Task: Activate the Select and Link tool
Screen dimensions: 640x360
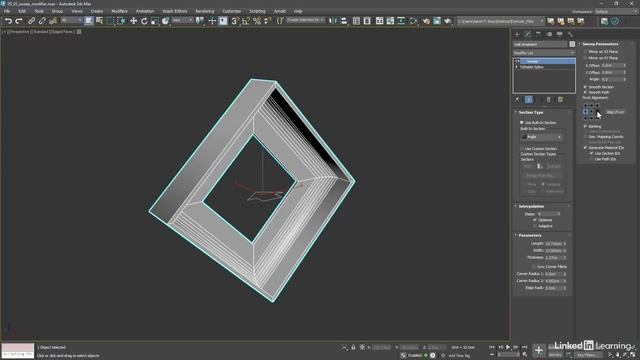Action: pyautogui.click(x=31, y=21)
